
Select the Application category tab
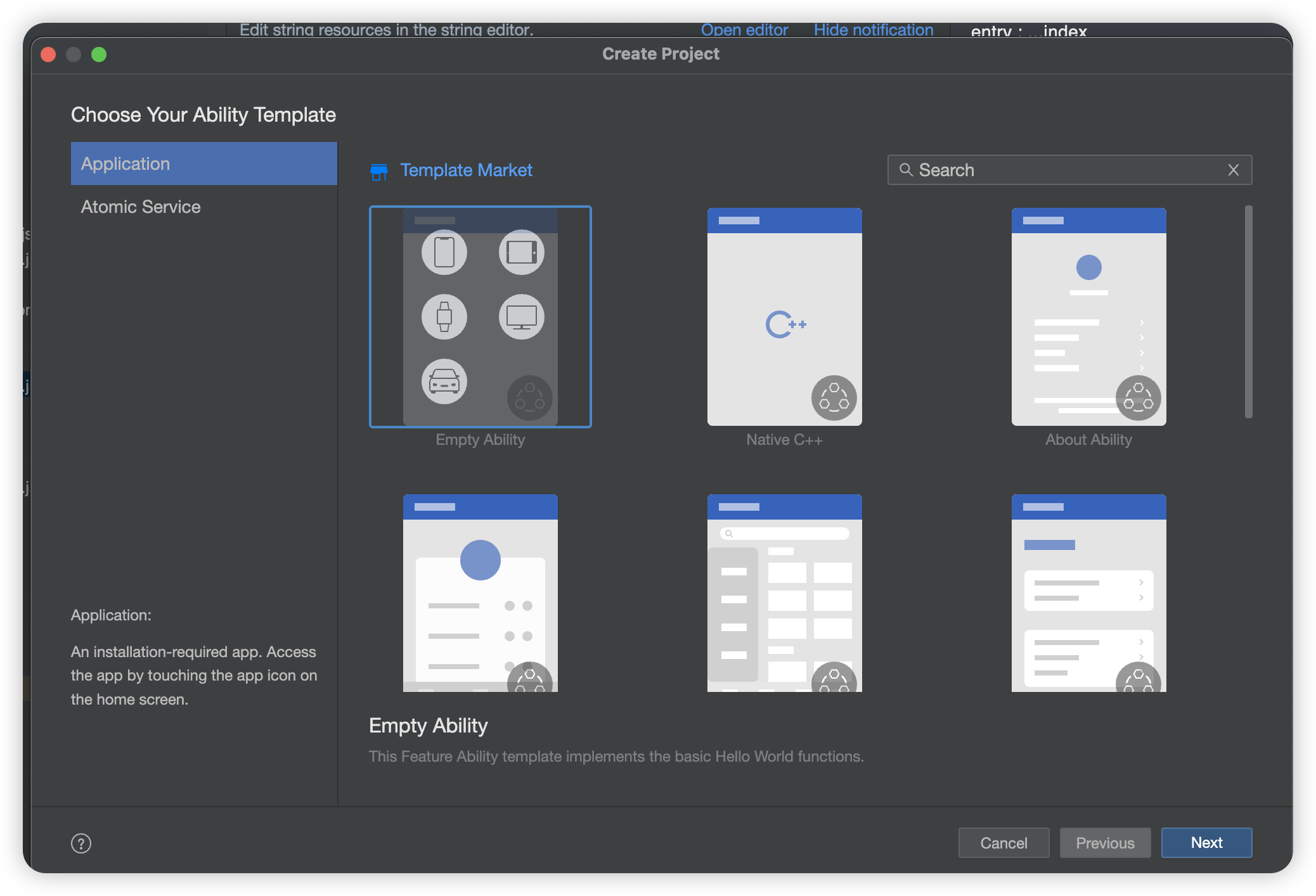[x=203, y=163]
